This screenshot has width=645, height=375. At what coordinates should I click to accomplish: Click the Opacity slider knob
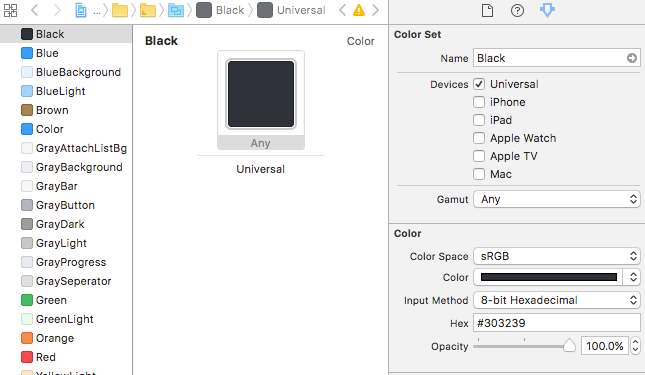[569, 346]
